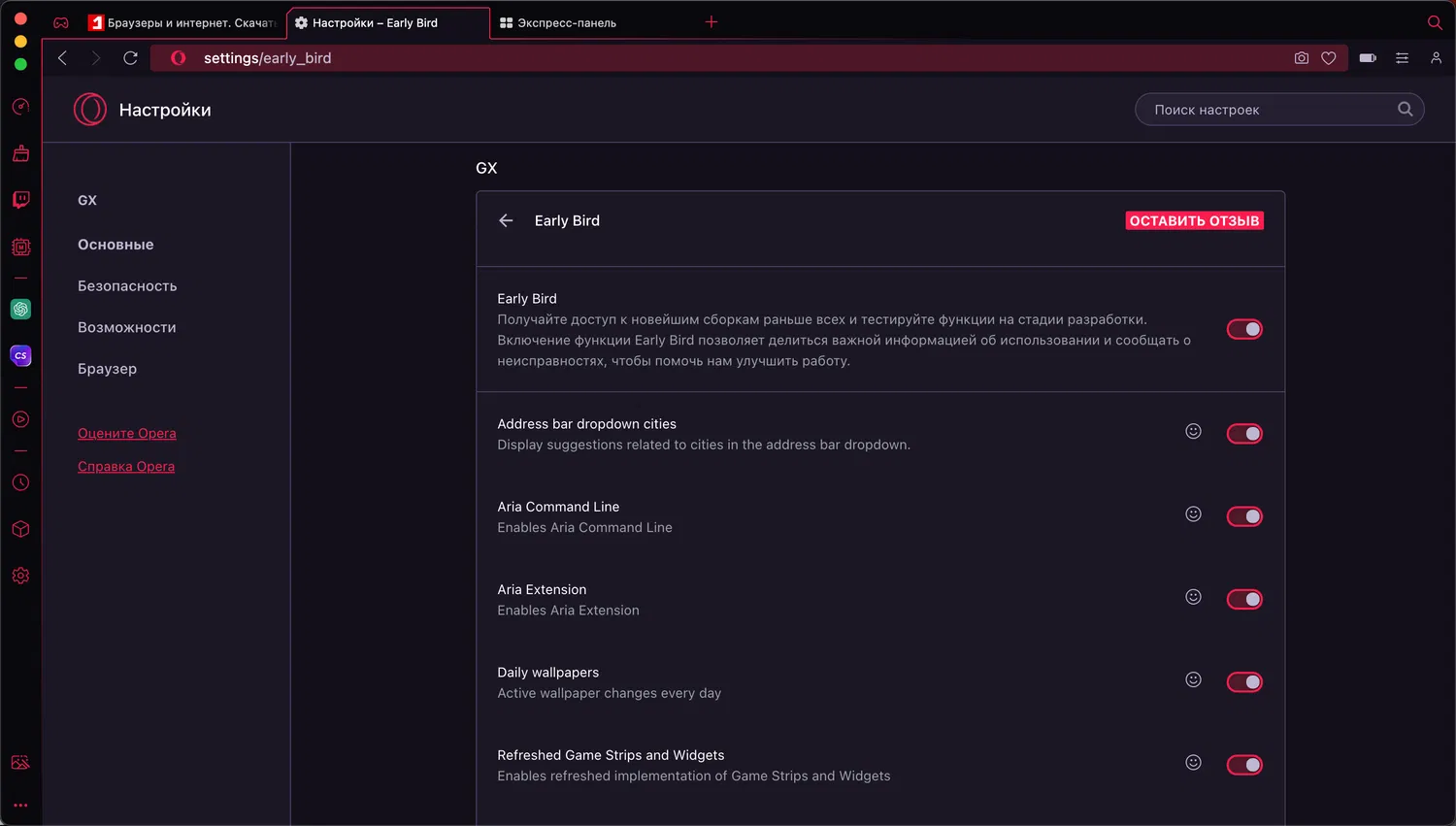Open the Easy Setup sliders icon
1456x826 pixels.
pos(1402,58)
